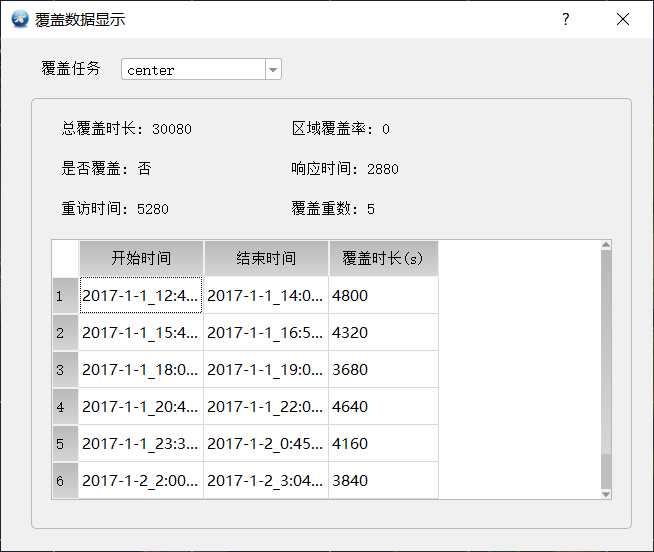Click the vertical scrollbar track in table

[x=606, y=471]
